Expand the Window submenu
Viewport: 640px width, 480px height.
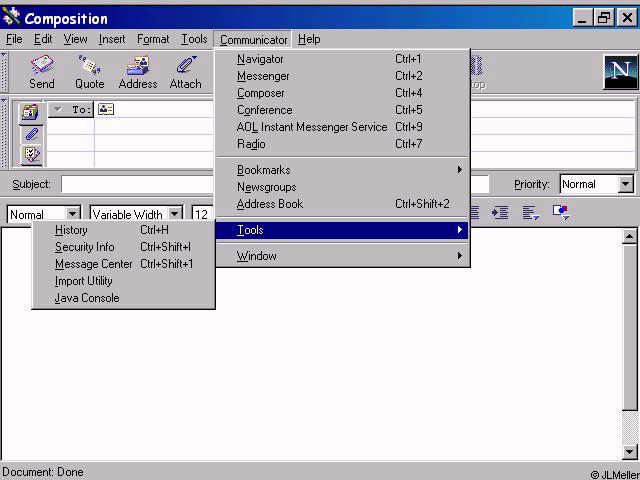[x=343, y=256]
